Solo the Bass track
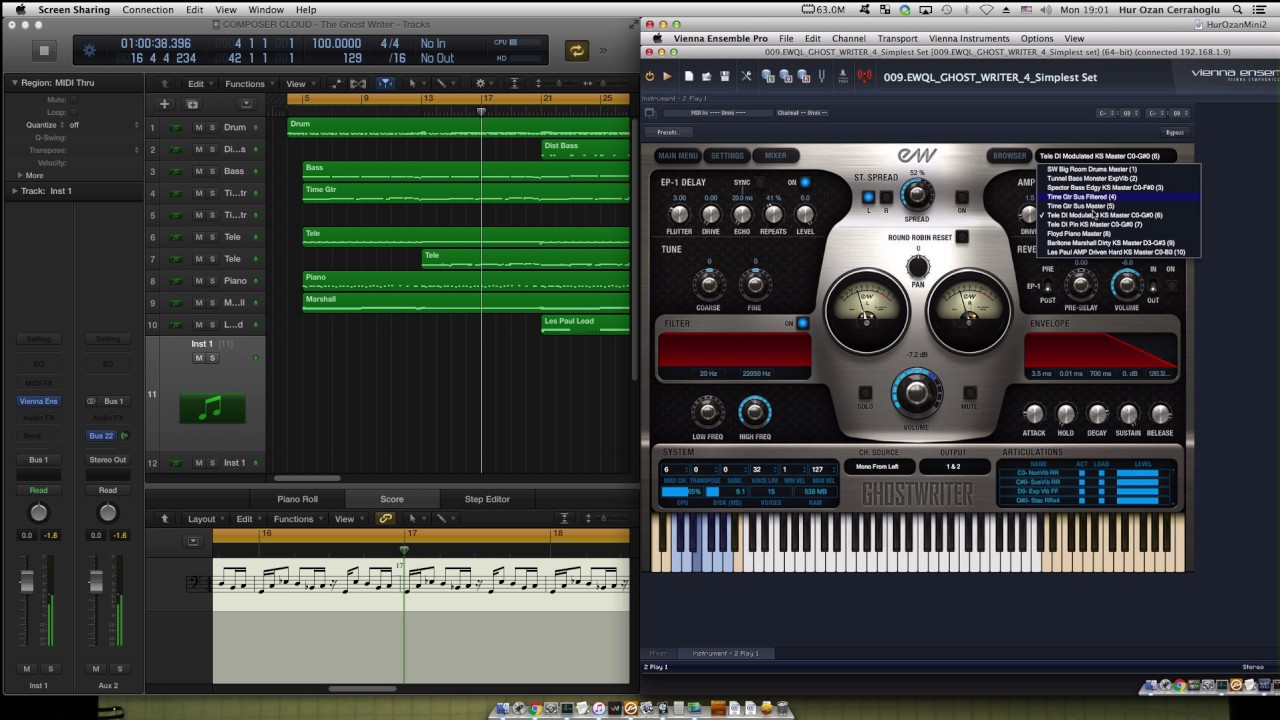The height and width of the screenshot is (720, 1280). point(212,171)
